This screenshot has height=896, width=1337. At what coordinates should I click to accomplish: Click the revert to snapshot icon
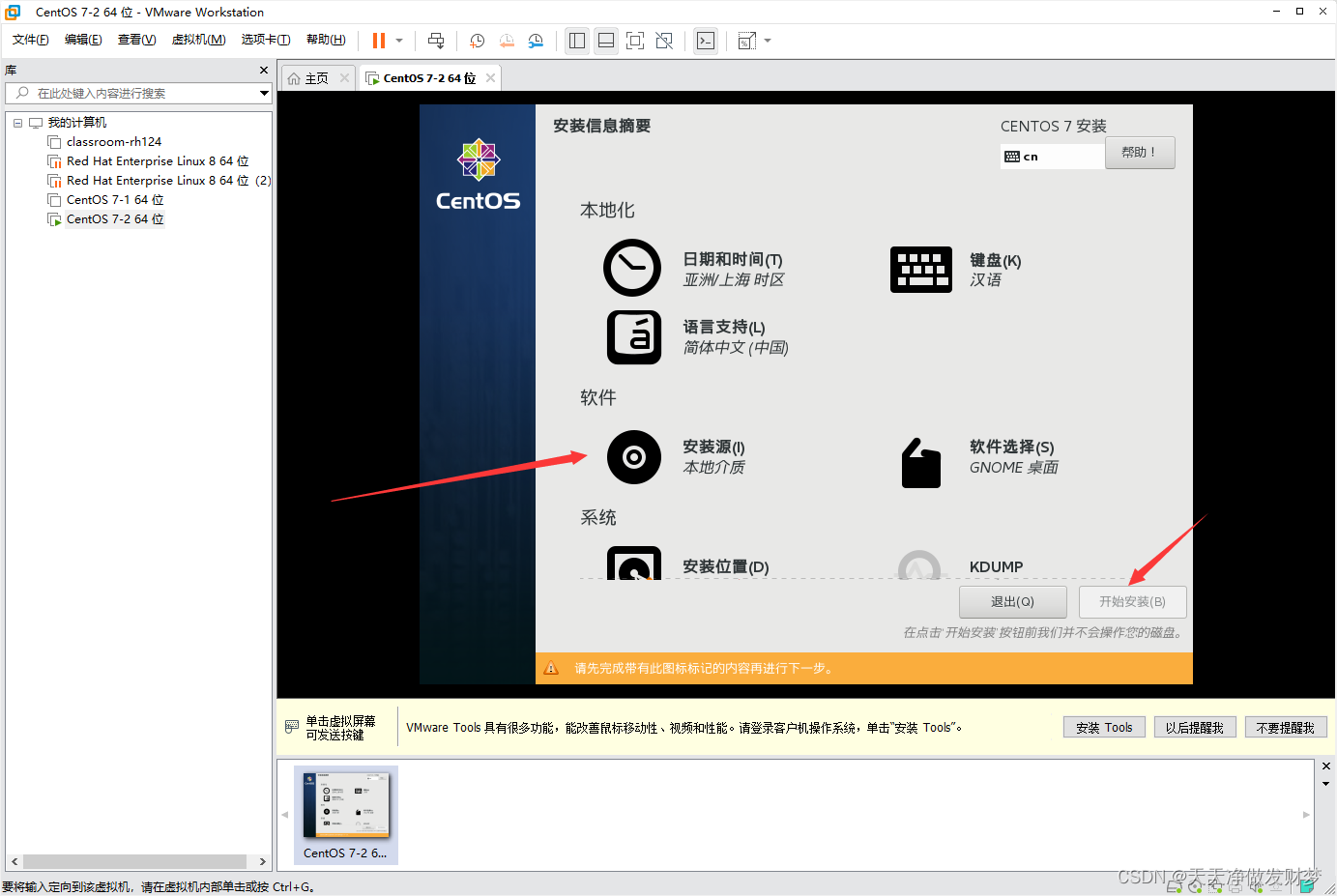tap(507, 41)
